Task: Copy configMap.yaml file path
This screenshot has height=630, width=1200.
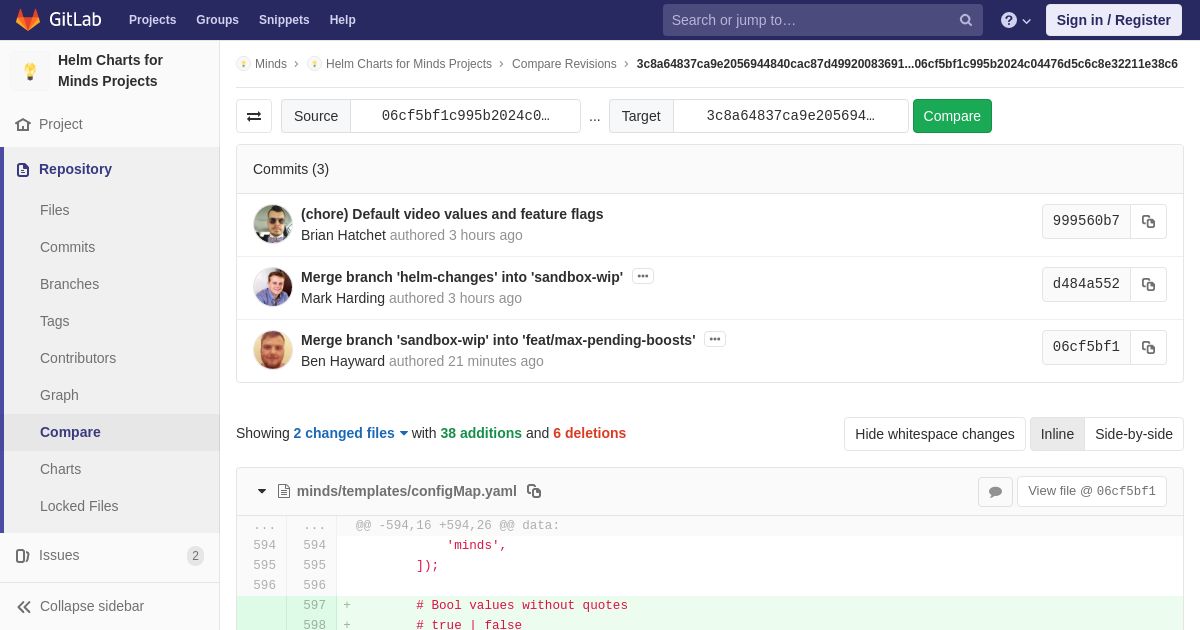Action: [534, 491]
